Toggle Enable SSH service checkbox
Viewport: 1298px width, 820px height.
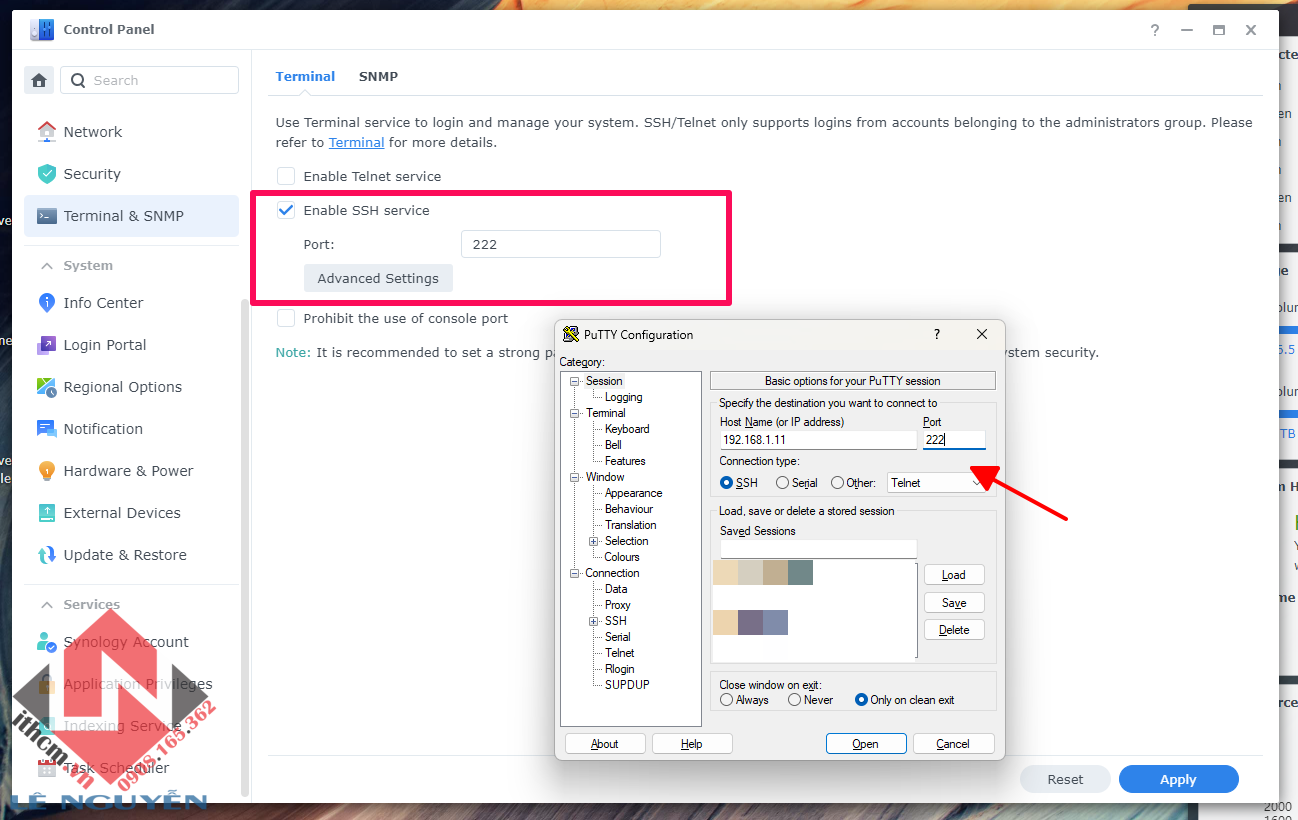click(286, 210)
